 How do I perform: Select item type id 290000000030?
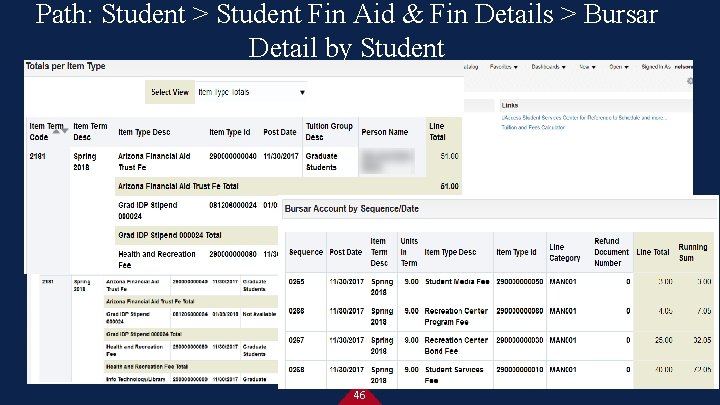click(520, 340)
